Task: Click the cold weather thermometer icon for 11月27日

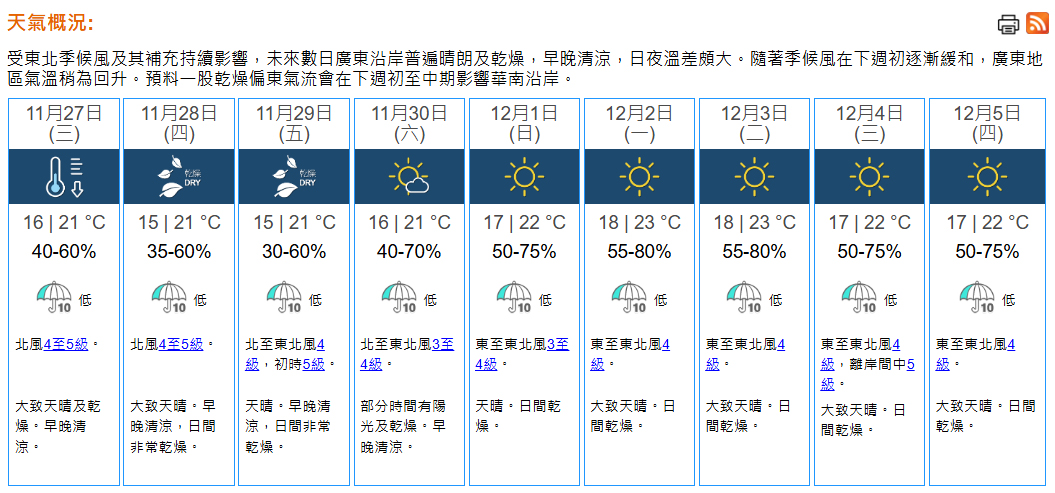Action: pyautogui.click(x=64, y=176)
